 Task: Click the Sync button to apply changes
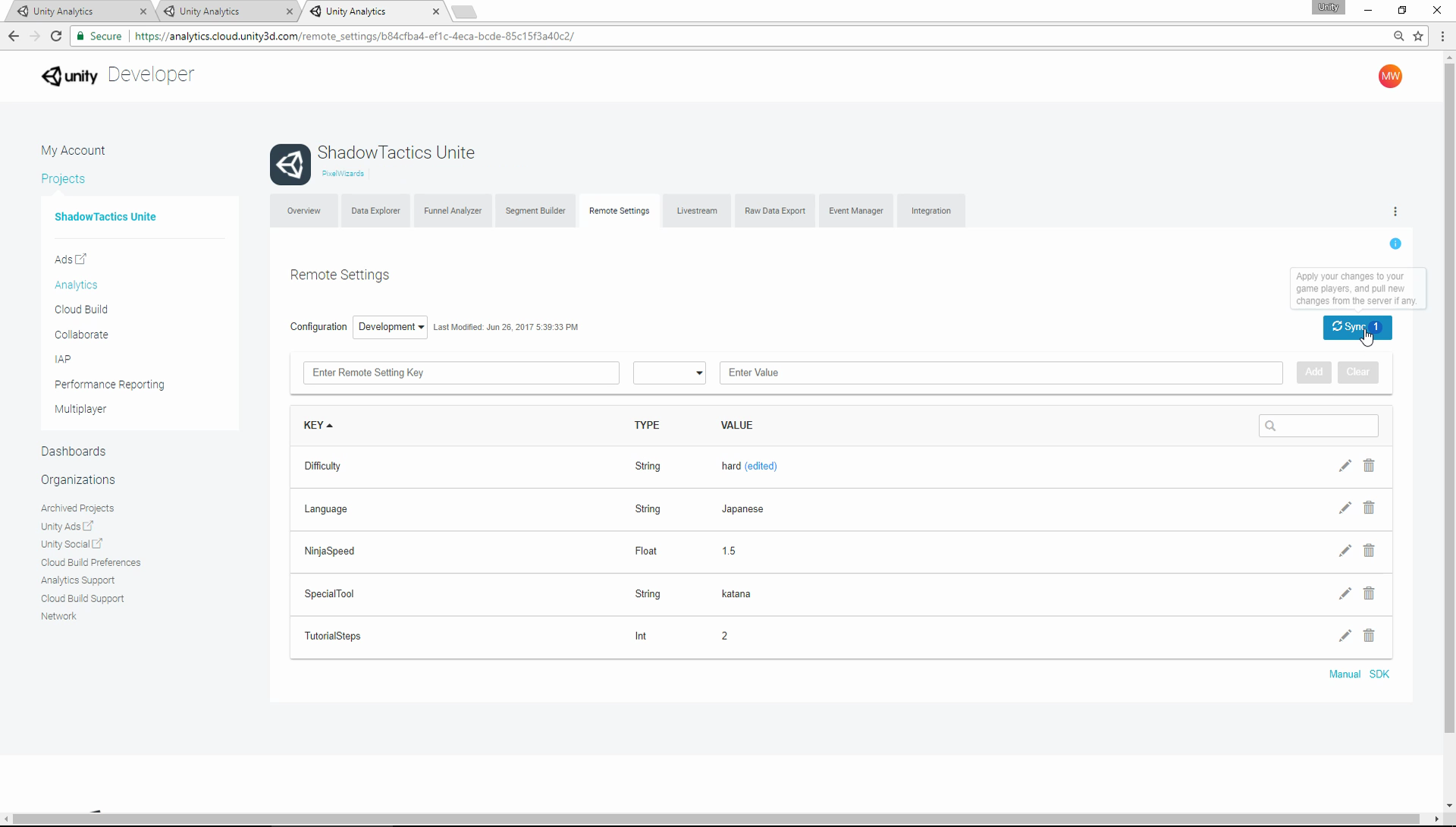click(x=1356, y=326)
